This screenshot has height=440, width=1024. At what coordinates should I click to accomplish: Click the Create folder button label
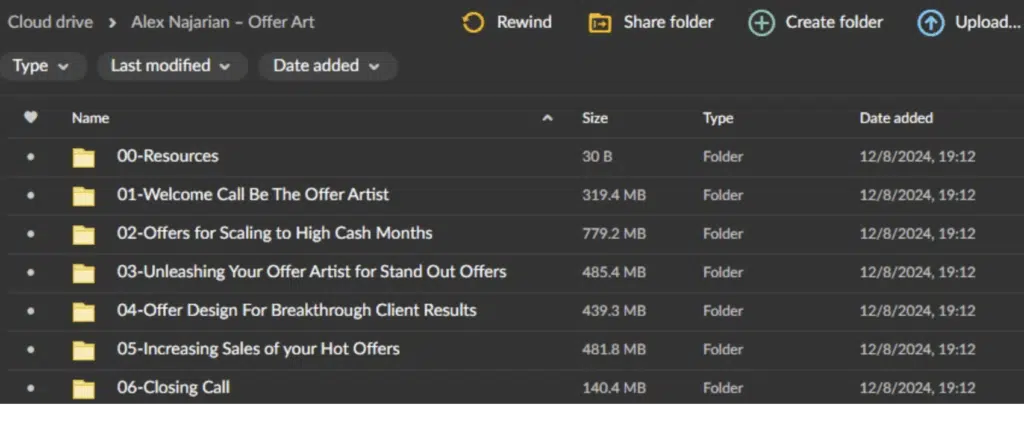[x=834, y=22]
